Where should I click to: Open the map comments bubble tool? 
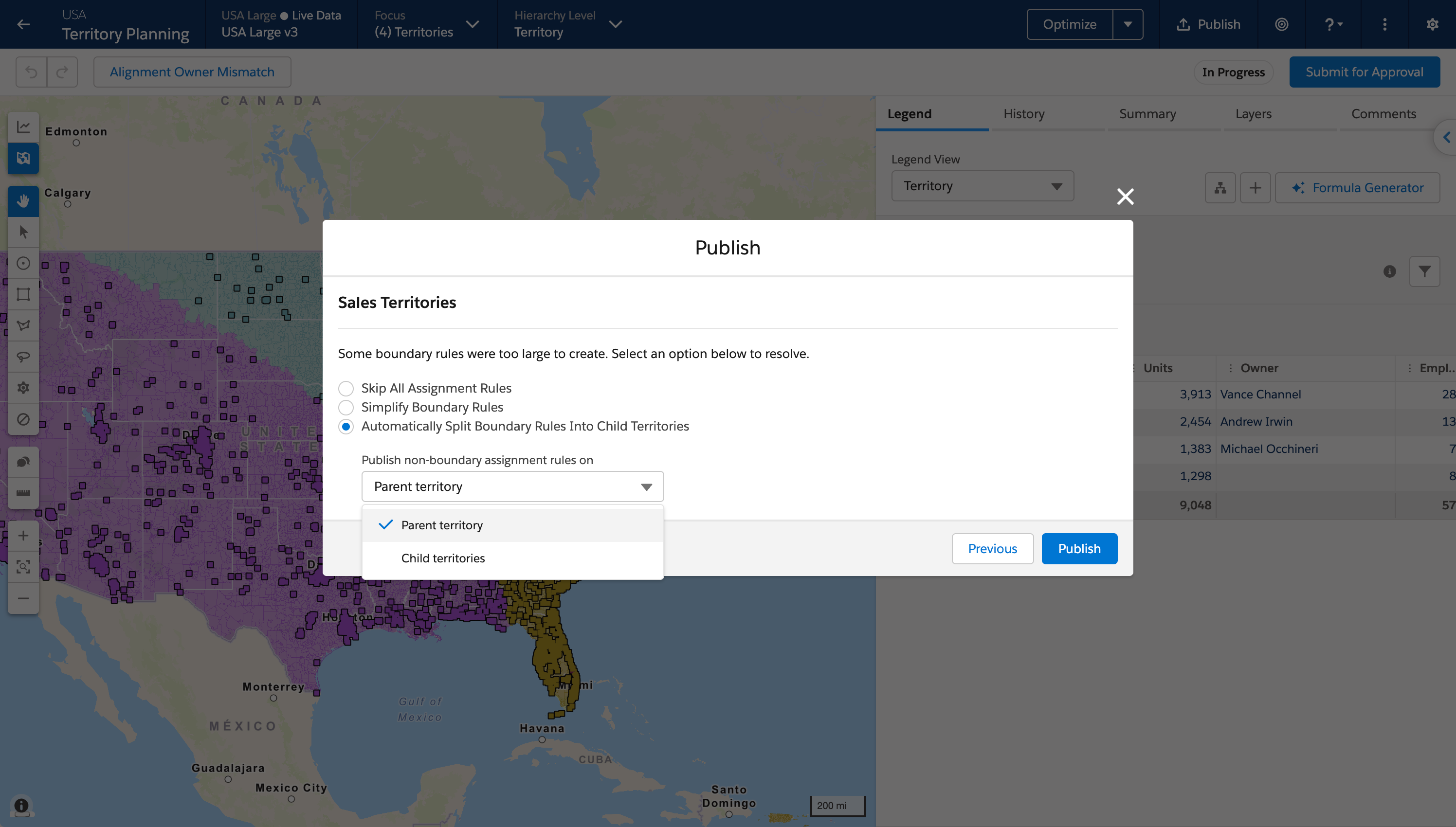[x=23, y=462]
